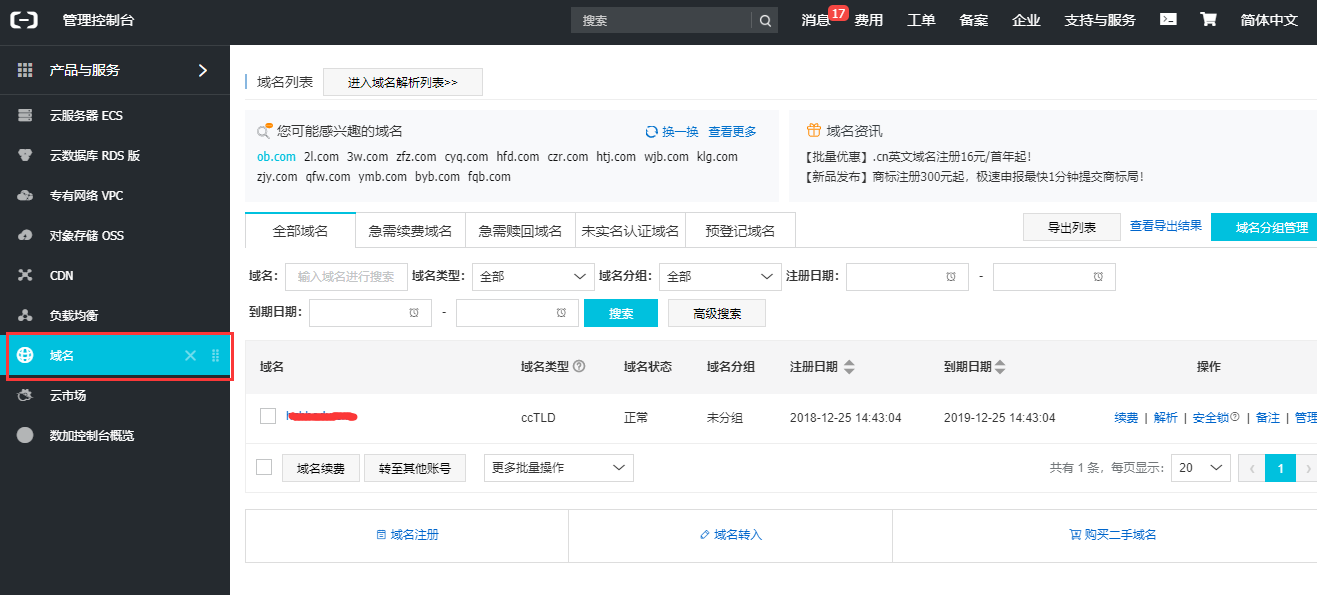Switch to the 急需赎回域名 tab

[520, 230]
